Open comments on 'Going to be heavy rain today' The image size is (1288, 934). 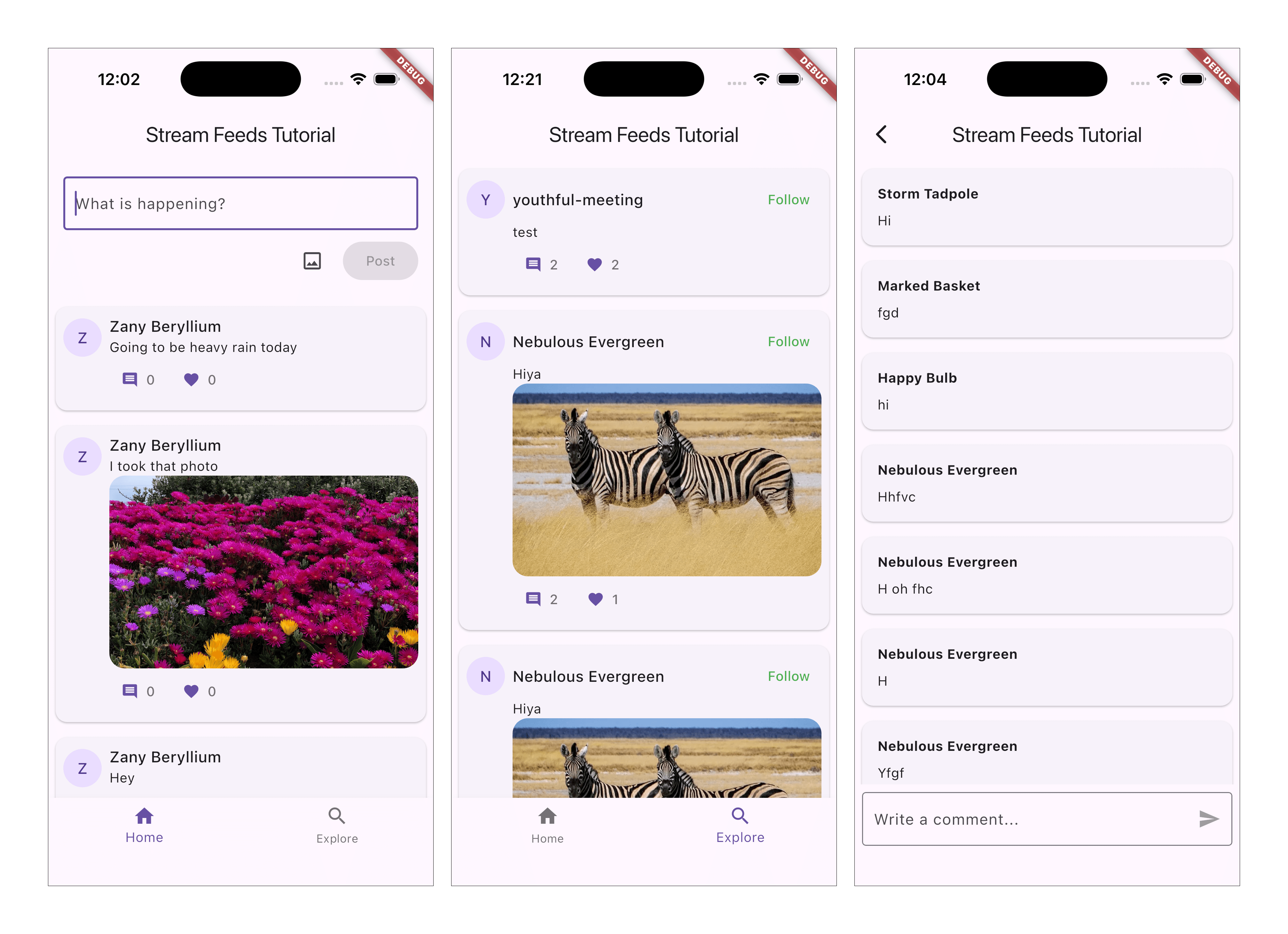[x=130, y=379]
